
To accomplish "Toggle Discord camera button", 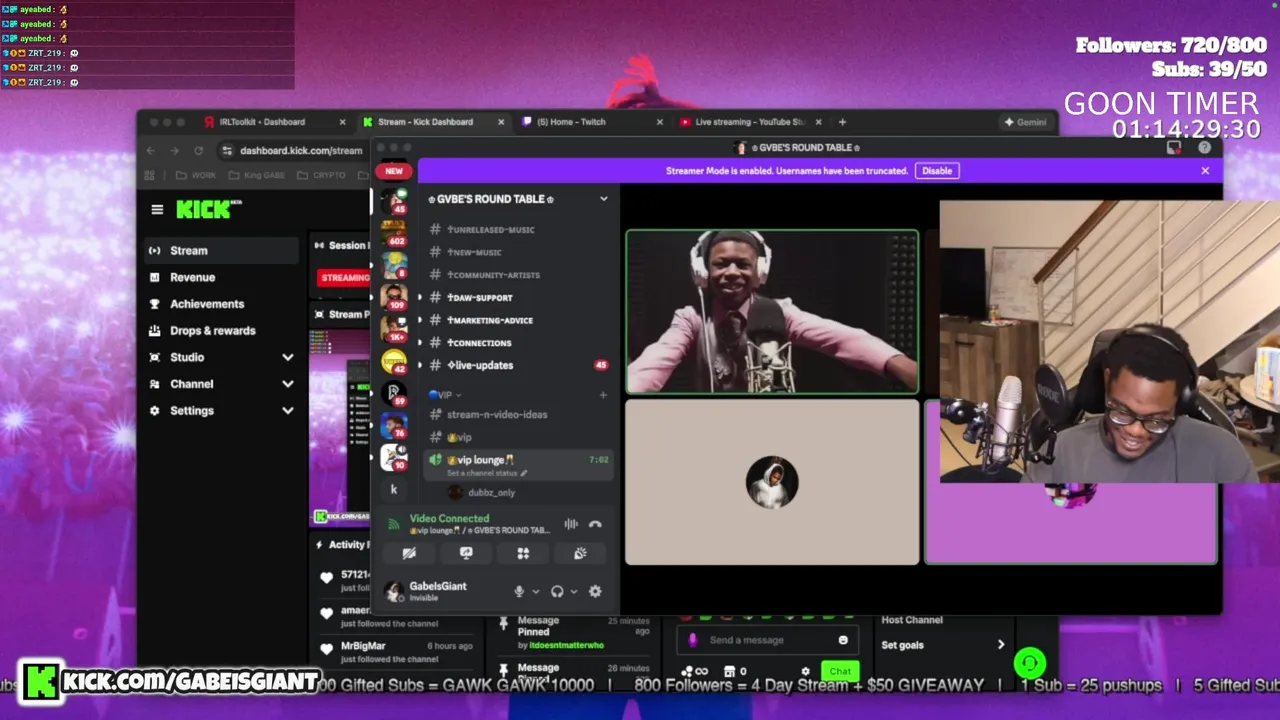I will tap(409, 553).
